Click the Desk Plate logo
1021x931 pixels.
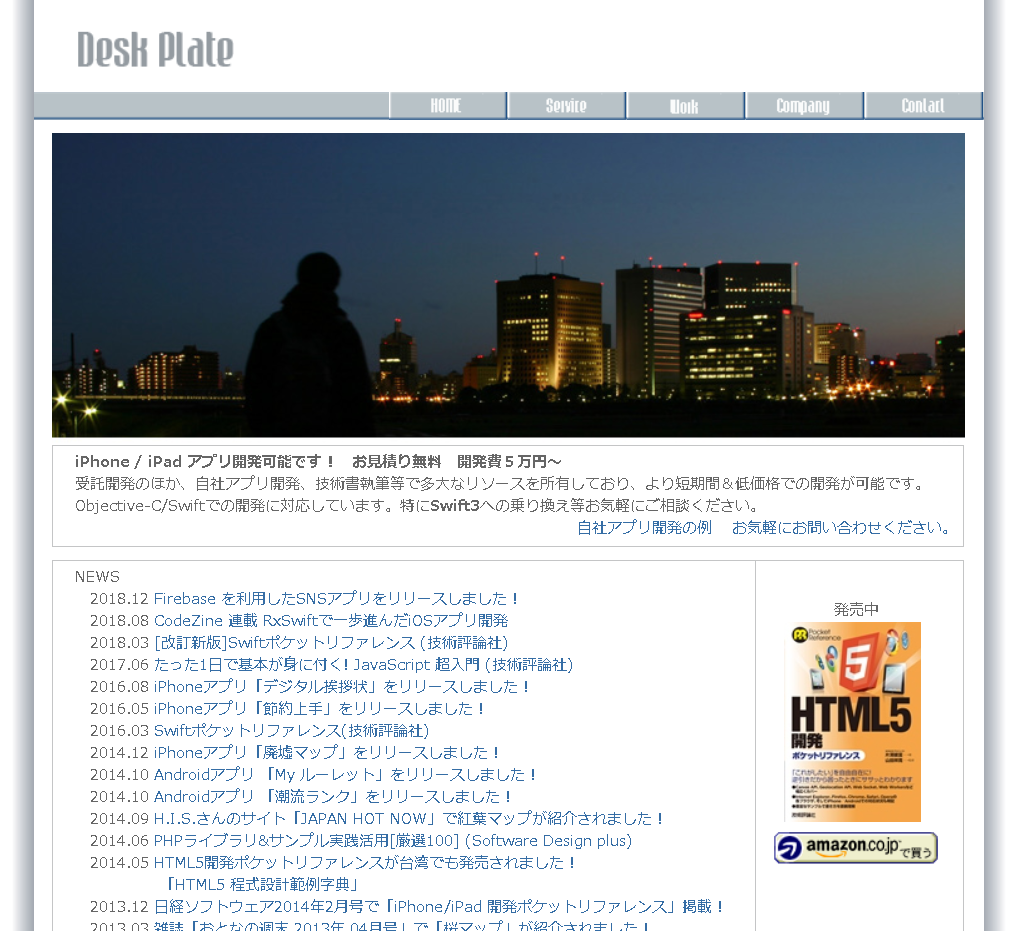click(154, 50)
